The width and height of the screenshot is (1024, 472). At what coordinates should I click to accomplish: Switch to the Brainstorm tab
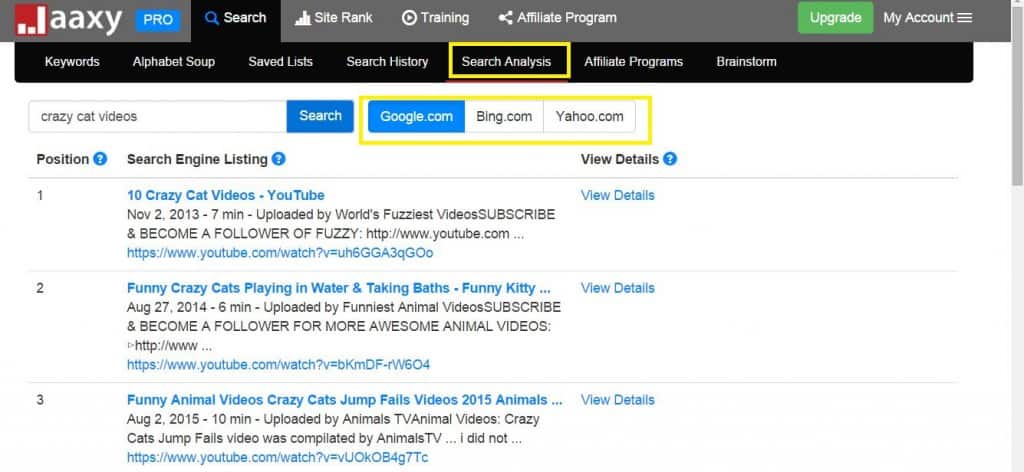point(746,62)
